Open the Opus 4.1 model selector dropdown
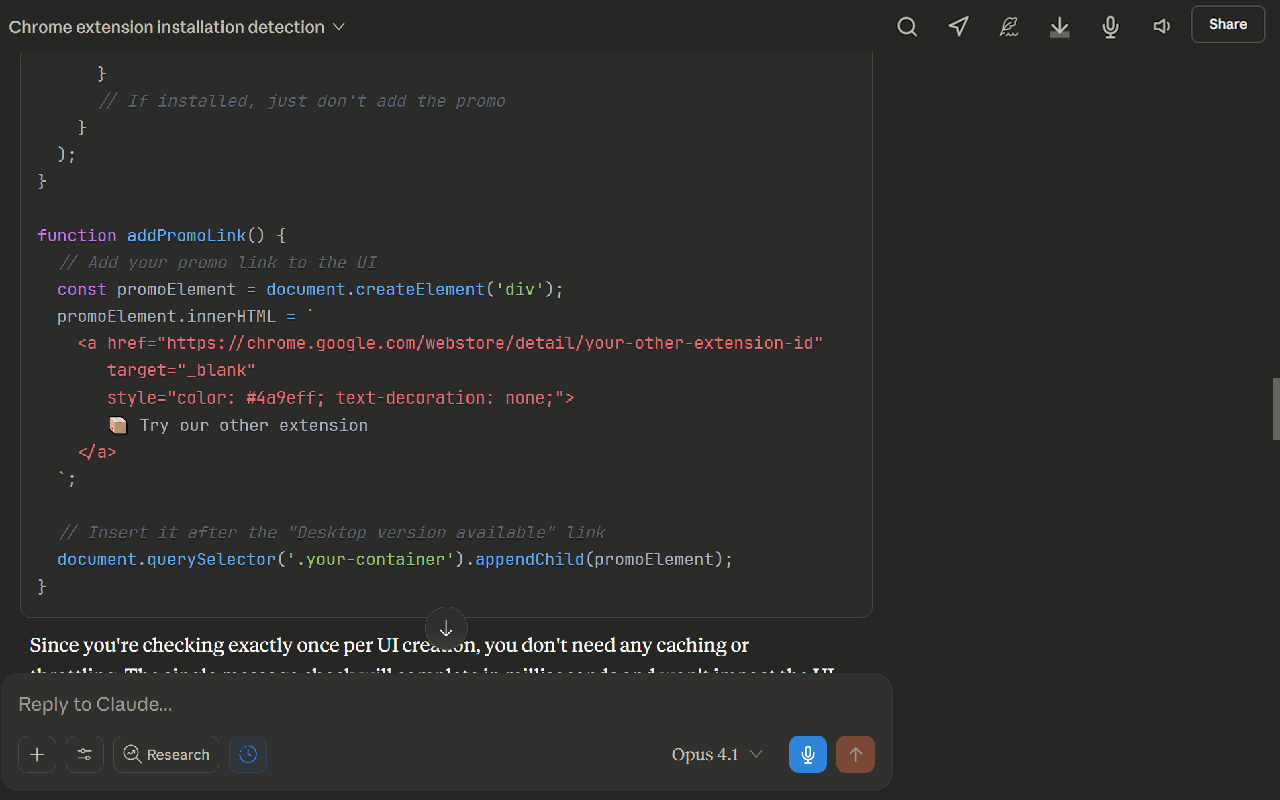 tap(717, 755)
